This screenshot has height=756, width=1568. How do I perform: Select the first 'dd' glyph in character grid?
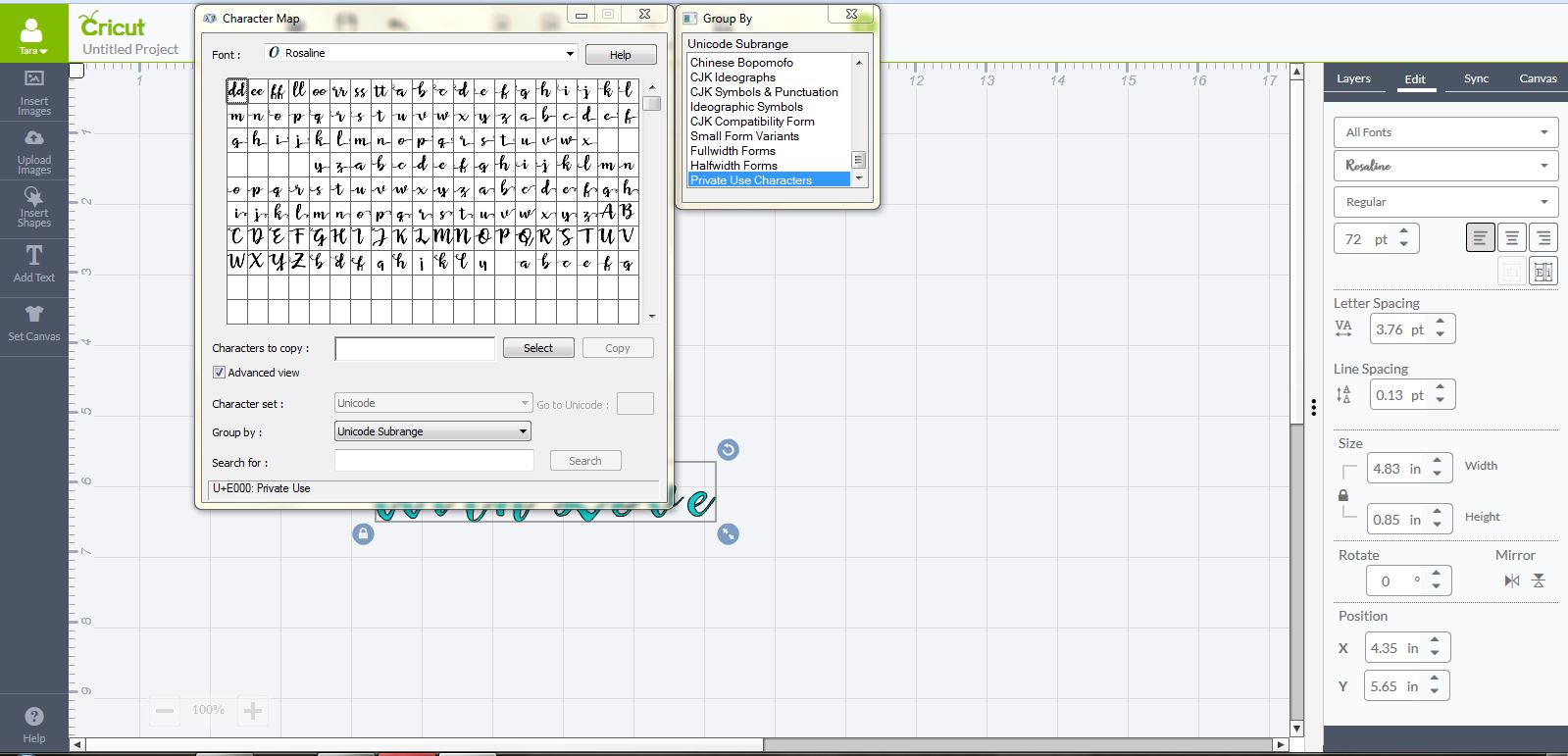tap(237, 91)
